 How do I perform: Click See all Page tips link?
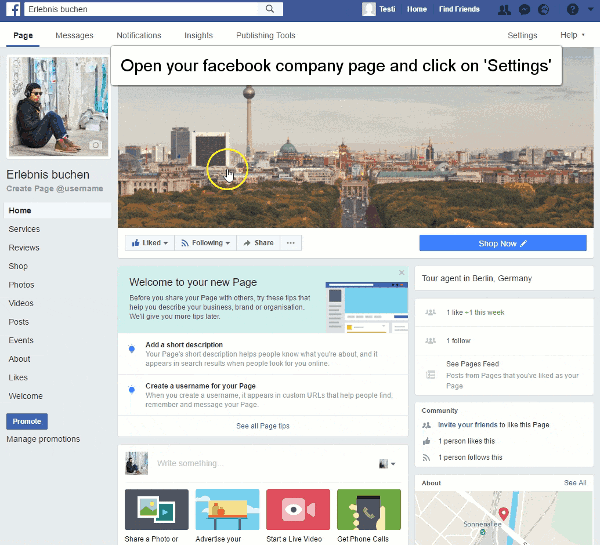pyautogui.click(x=263, y=426)
